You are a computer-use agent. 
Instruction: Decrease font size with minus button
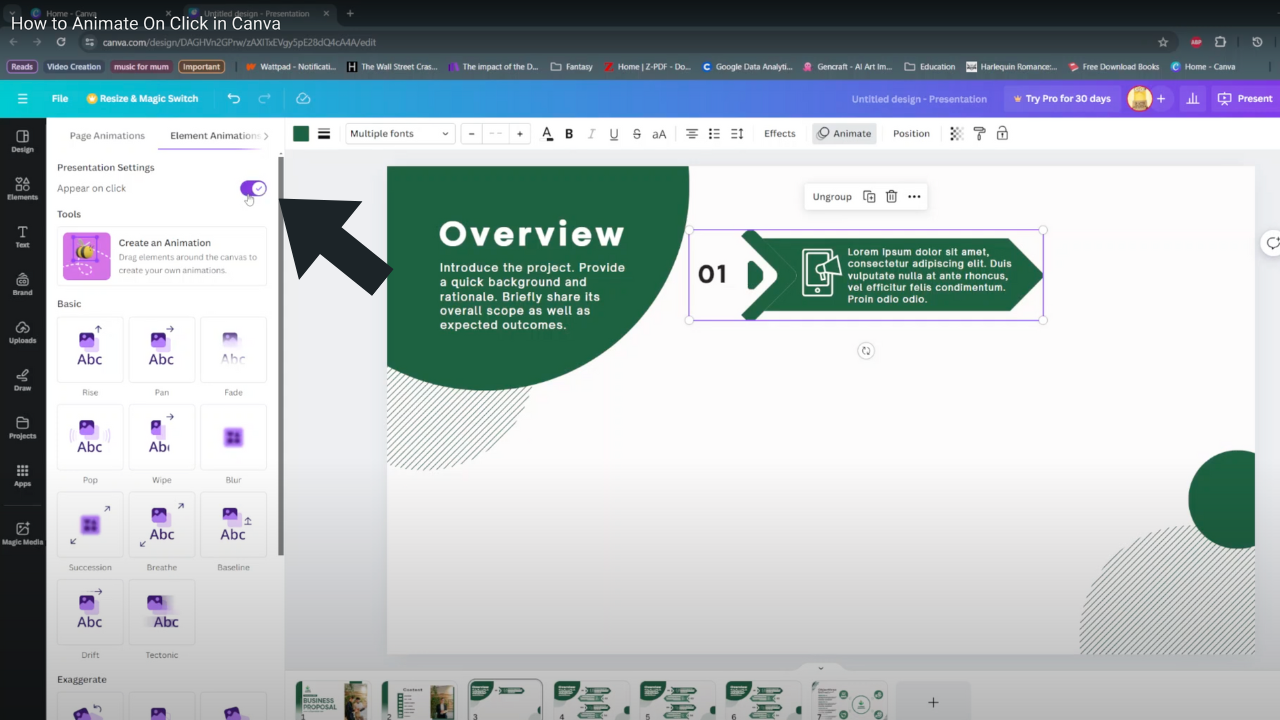point(472,134)
